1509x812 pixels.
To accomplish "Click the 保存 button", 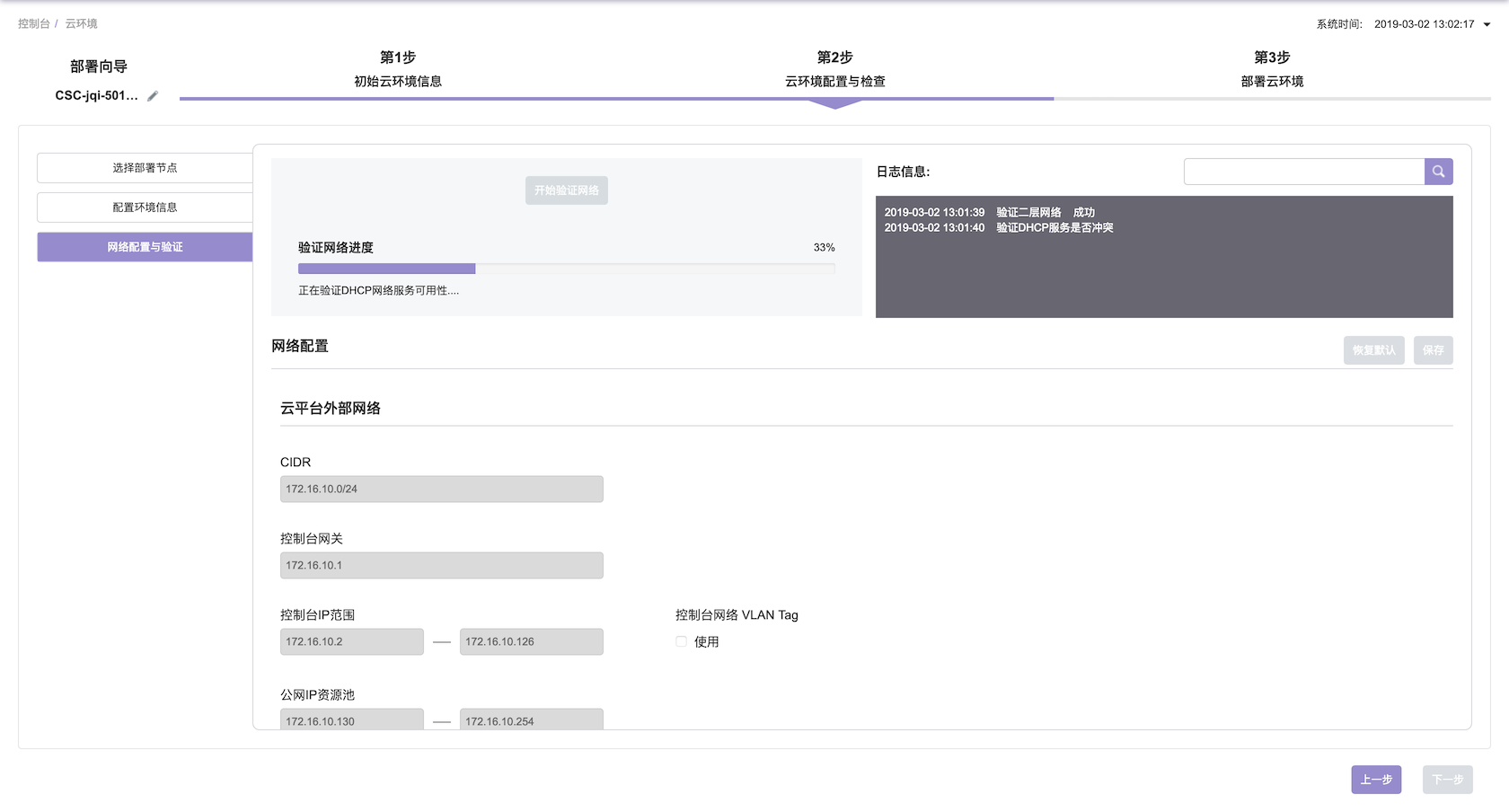I will click(x=1433, y=350).
